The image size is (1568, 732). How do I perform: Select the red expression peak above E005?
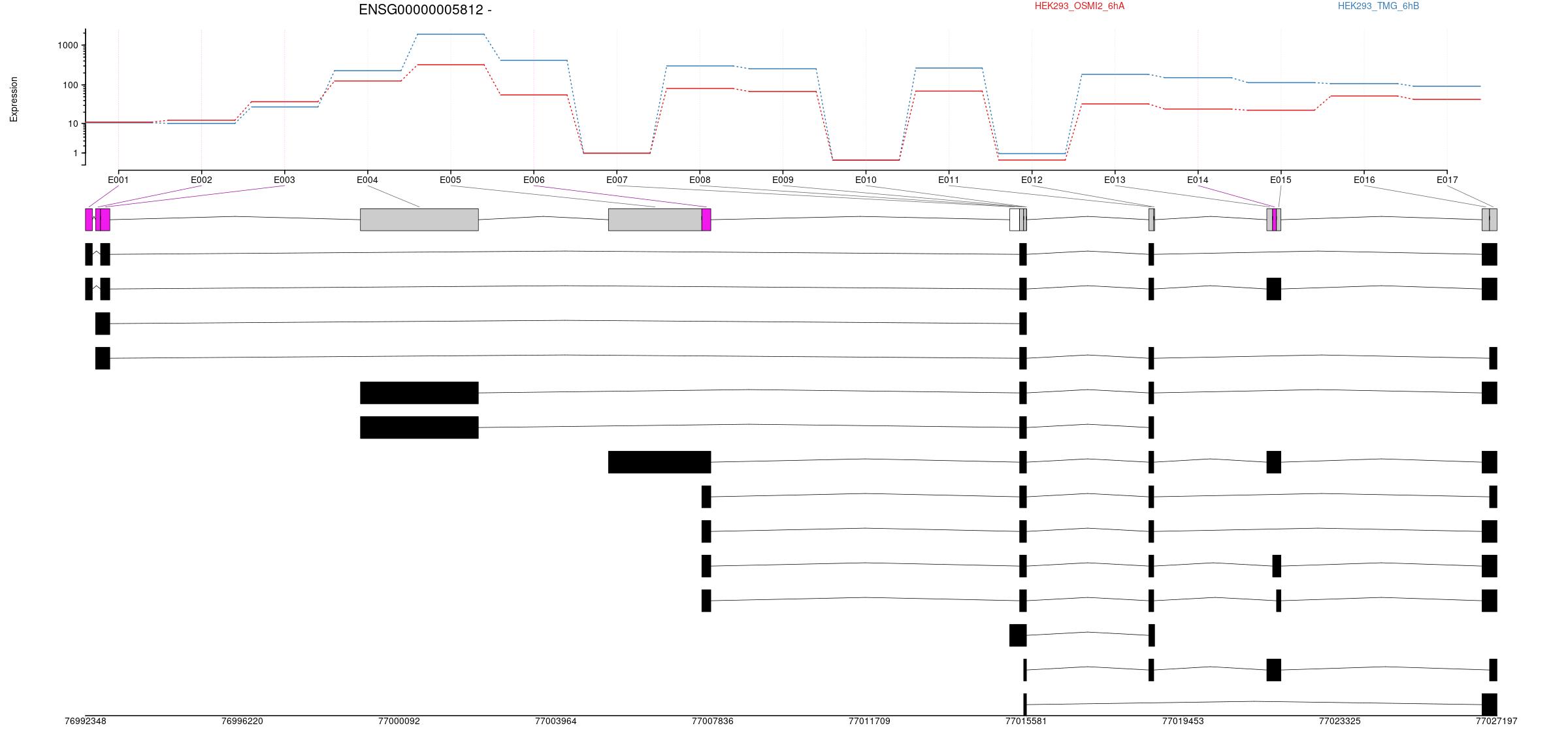[451, 65]
